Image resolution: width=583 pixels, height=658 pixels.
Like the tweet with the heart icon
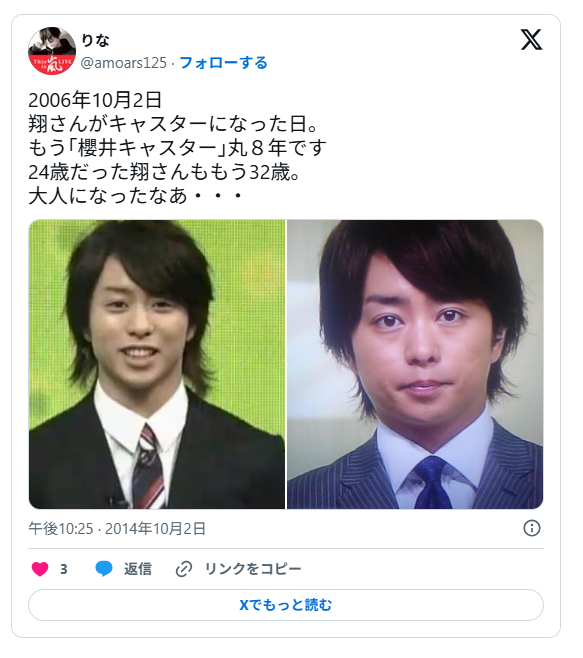pyautogui.click(x=40, y=569)
